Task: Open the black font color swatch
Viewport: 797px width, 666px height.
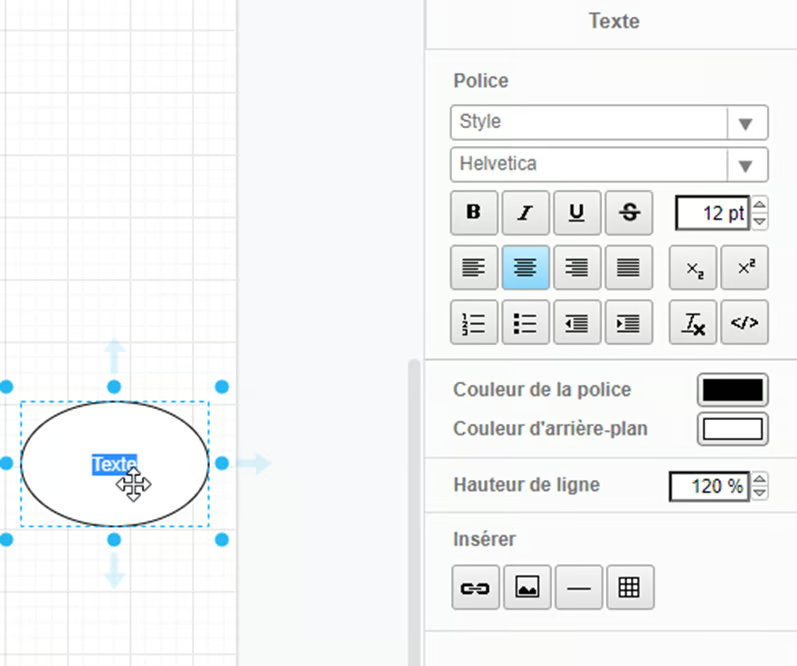Action: pos(732,390)
